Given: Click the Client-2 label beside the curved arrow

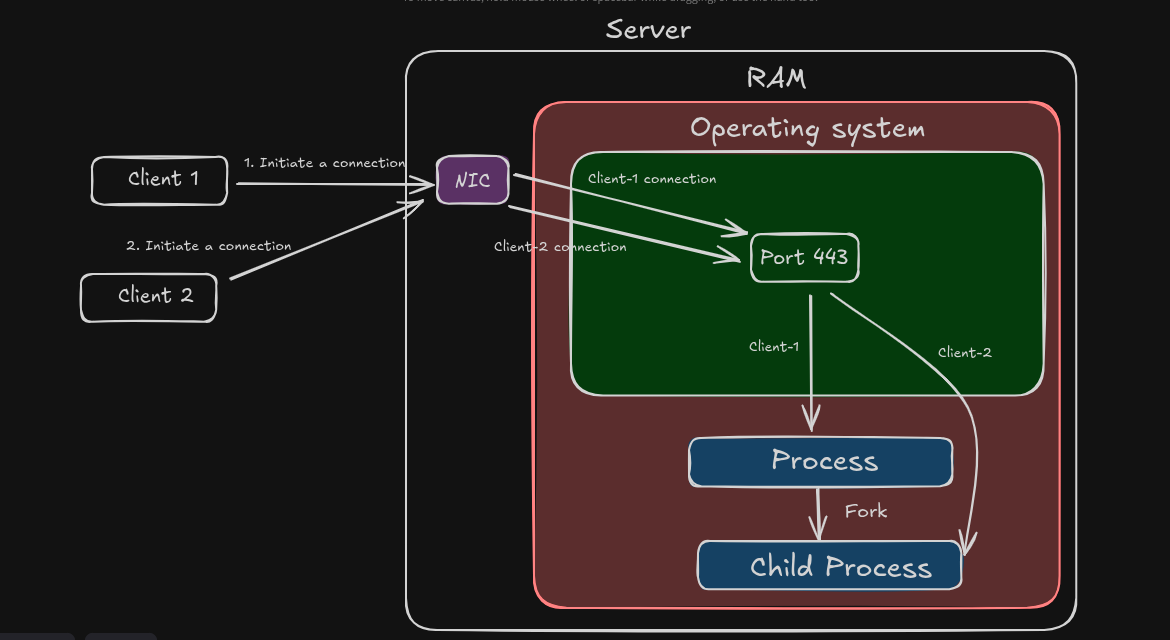Looking at the screenshot, I should (x=964, y=352).
